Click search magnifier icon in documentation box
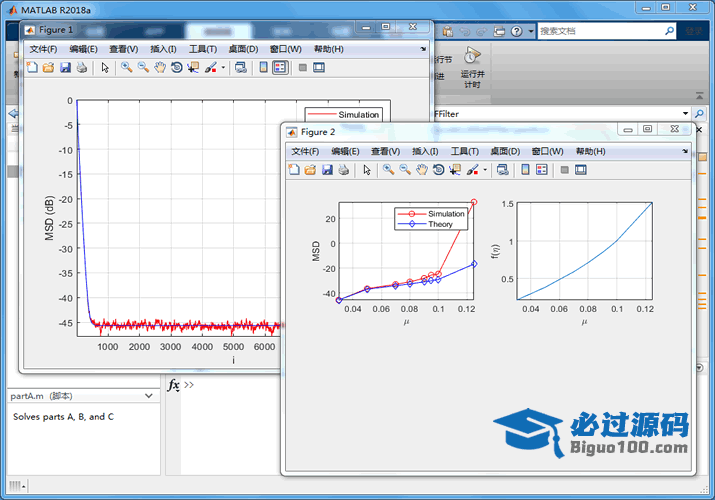The height and width of the screenshot is (500, 715). (x=669, y=31)
